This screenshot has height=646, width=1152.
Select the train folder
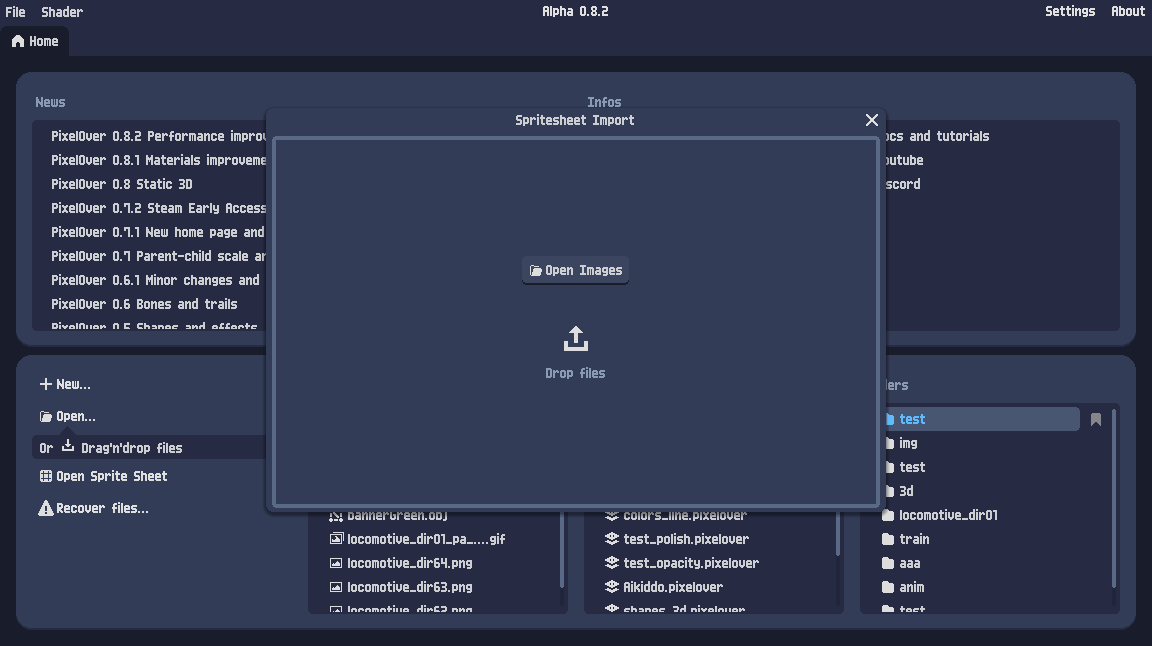pyautogui.click(x=914, y=539)
